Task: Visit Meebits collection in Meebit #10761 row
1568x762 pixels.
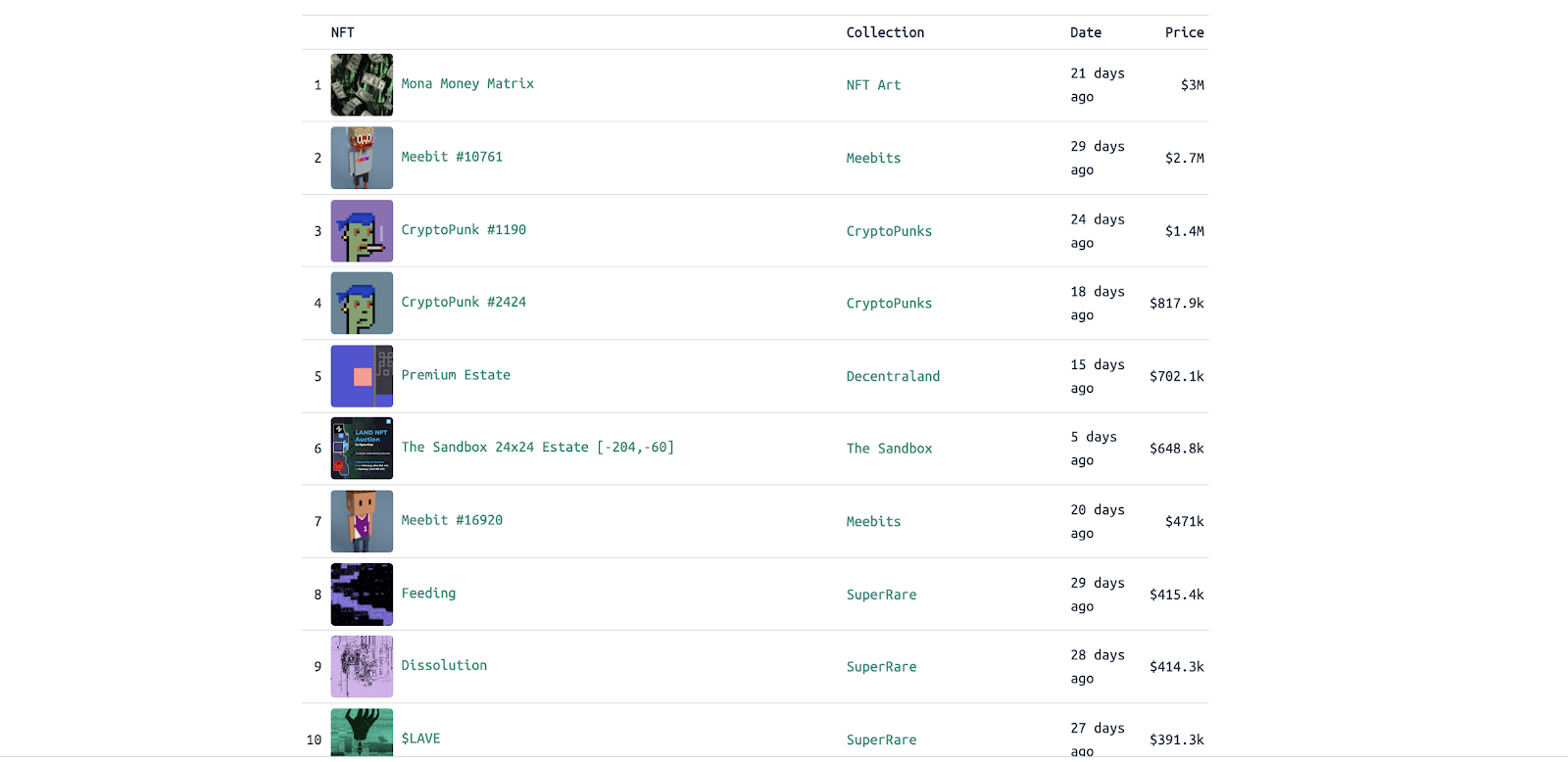Action: point(874,158)
